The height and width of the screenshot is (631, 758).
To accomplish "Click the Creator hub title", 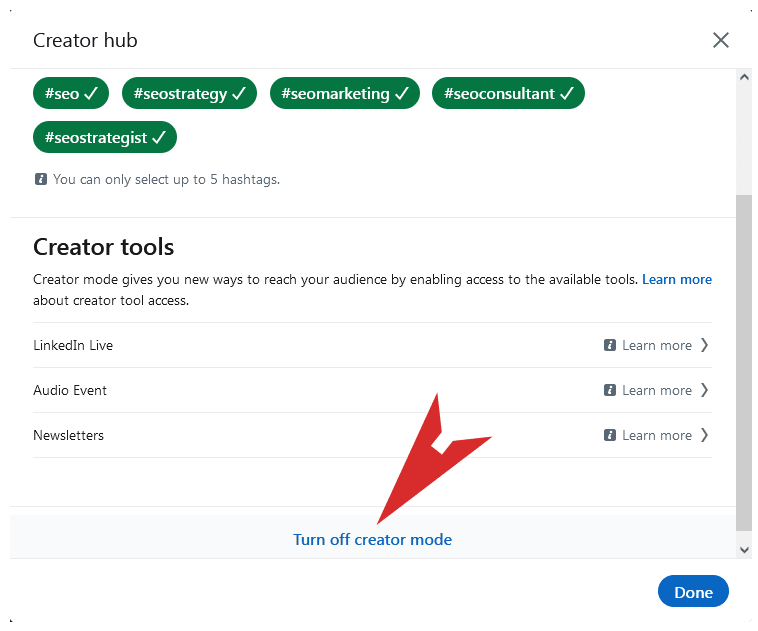I will pos(85,40).
